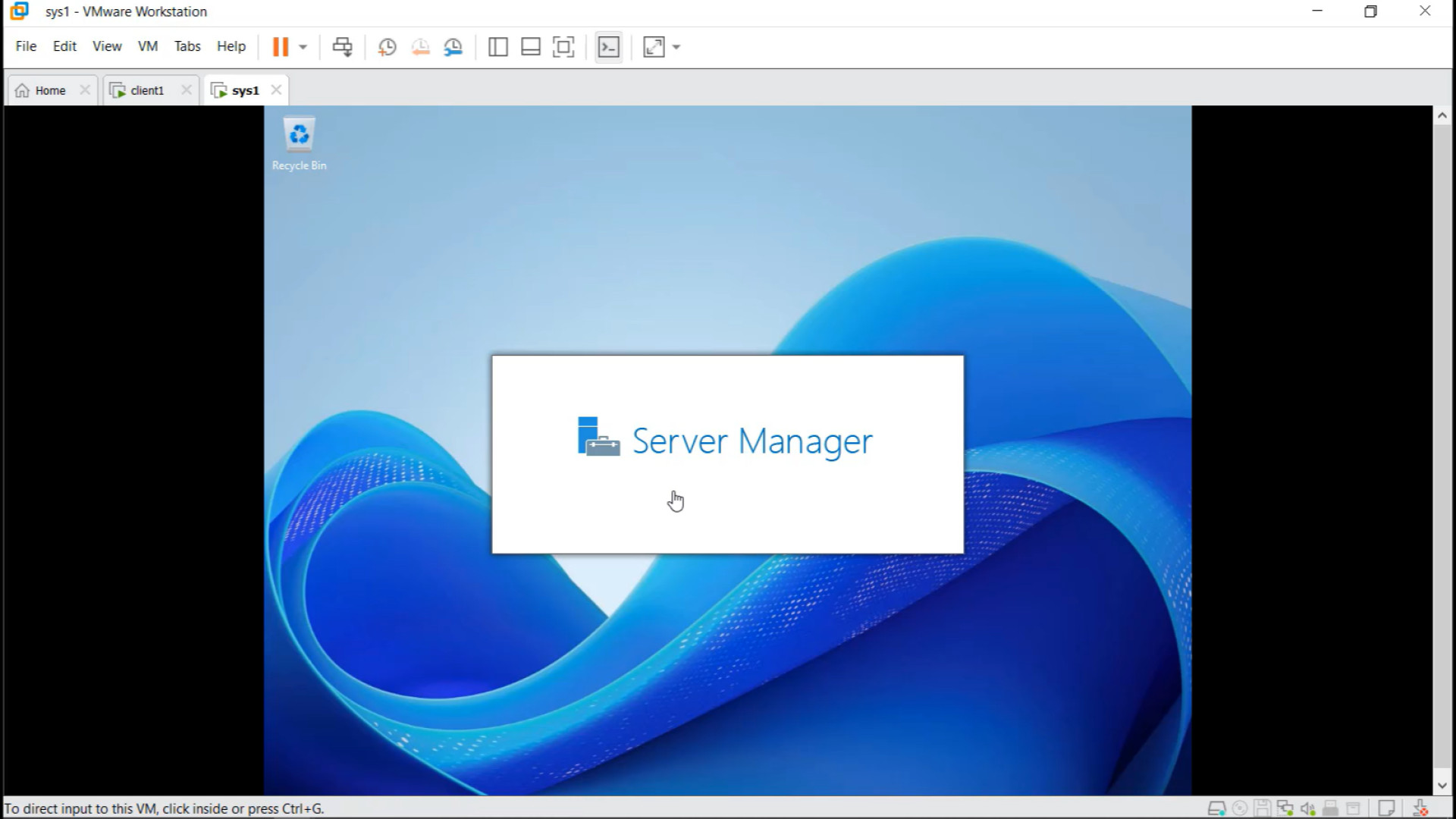This screenshot has height=819, width=1456.
Task: Toggle the console view button
Action: pyautogui.click(x=609, y=47)
